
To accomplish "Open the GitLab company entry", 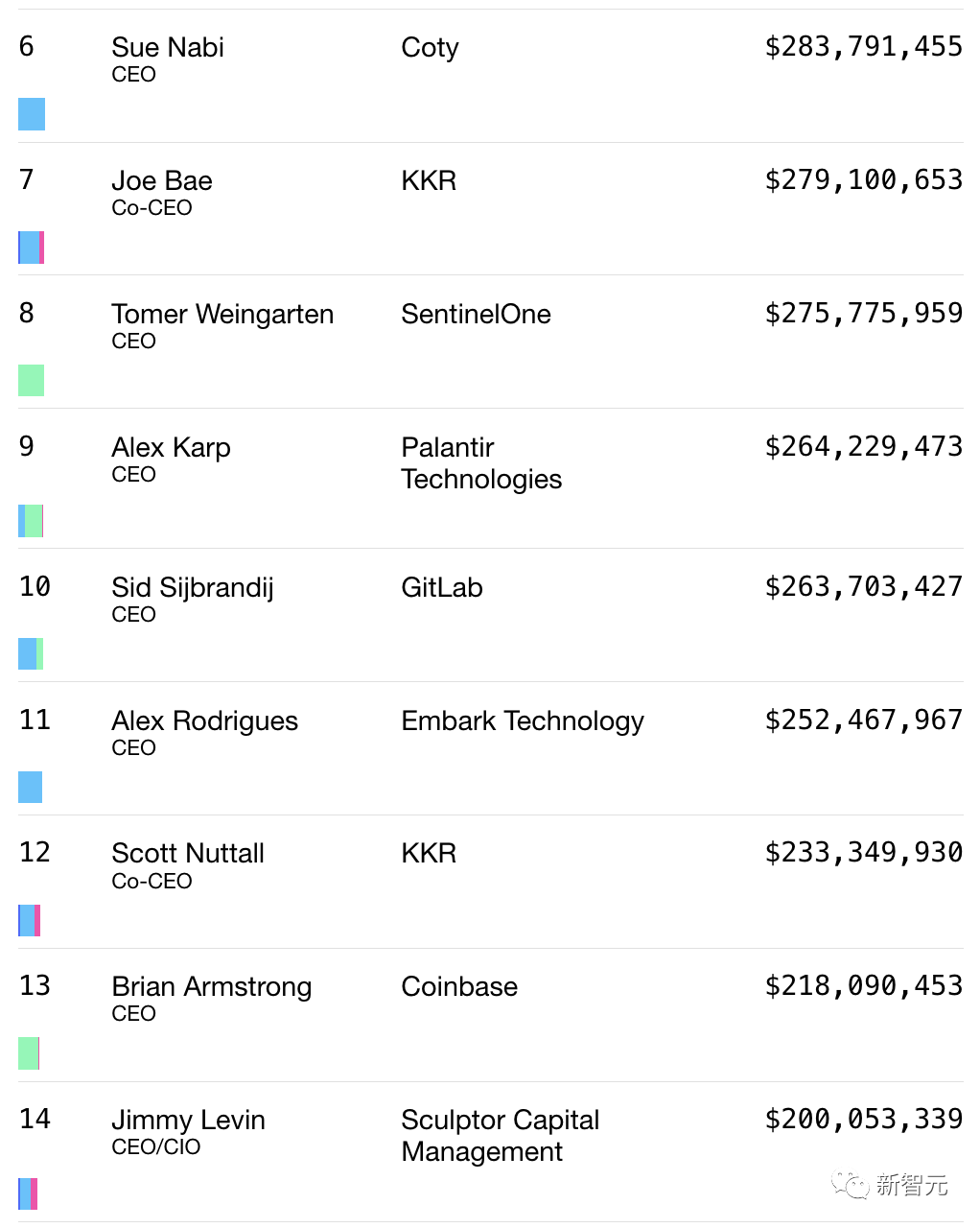I will click(441, 587).
